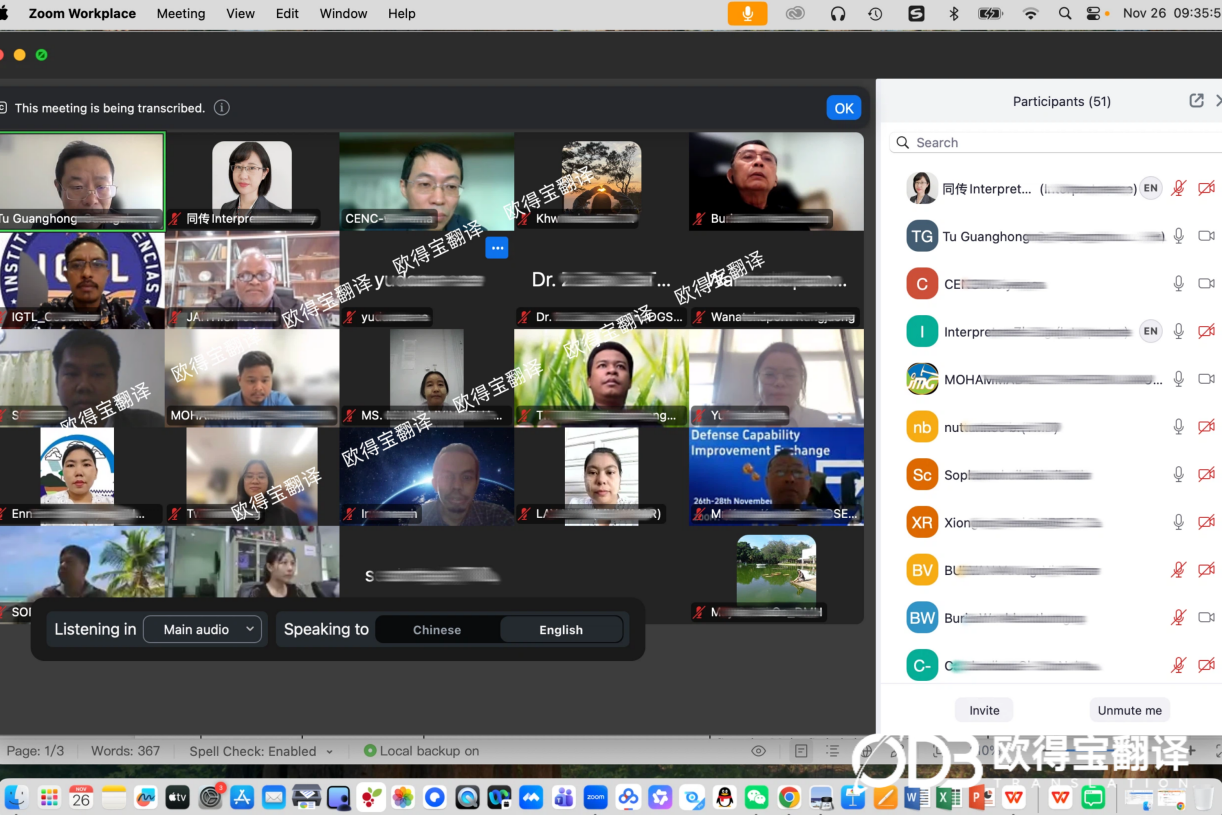Viewport: 1222px width, 815px height.
Task: Click the transcription info icon
Action: coord(222,108)
